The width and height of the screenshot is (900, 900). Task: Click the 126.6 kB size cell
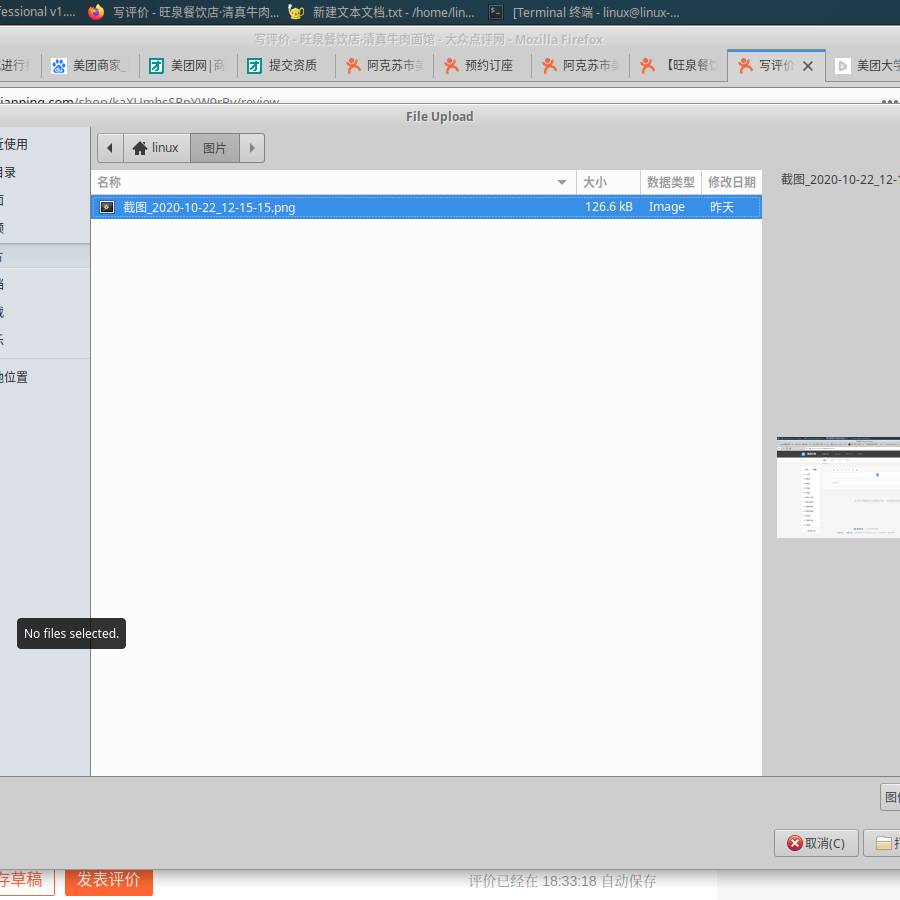click(x=608, y=207)
